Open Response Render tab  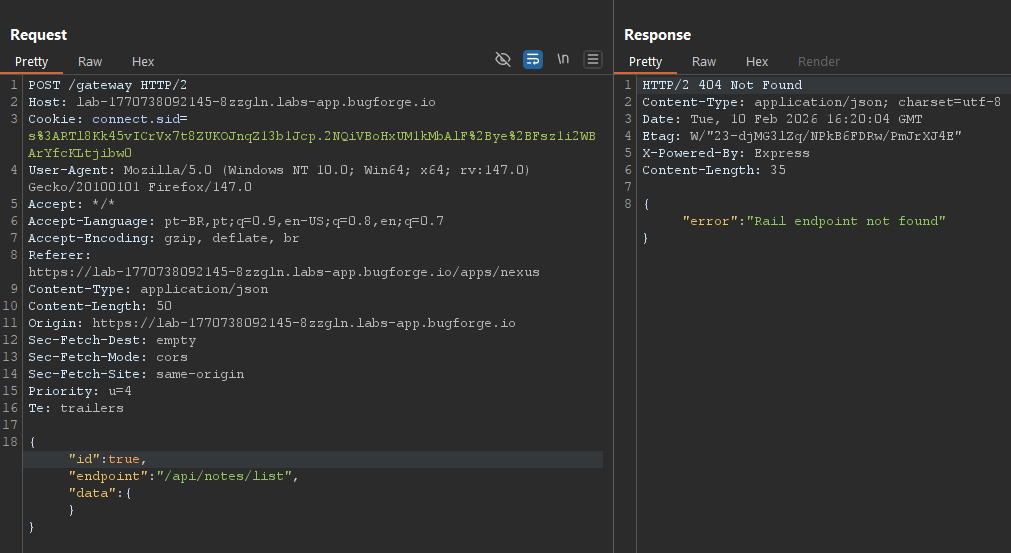coord(819,62)
